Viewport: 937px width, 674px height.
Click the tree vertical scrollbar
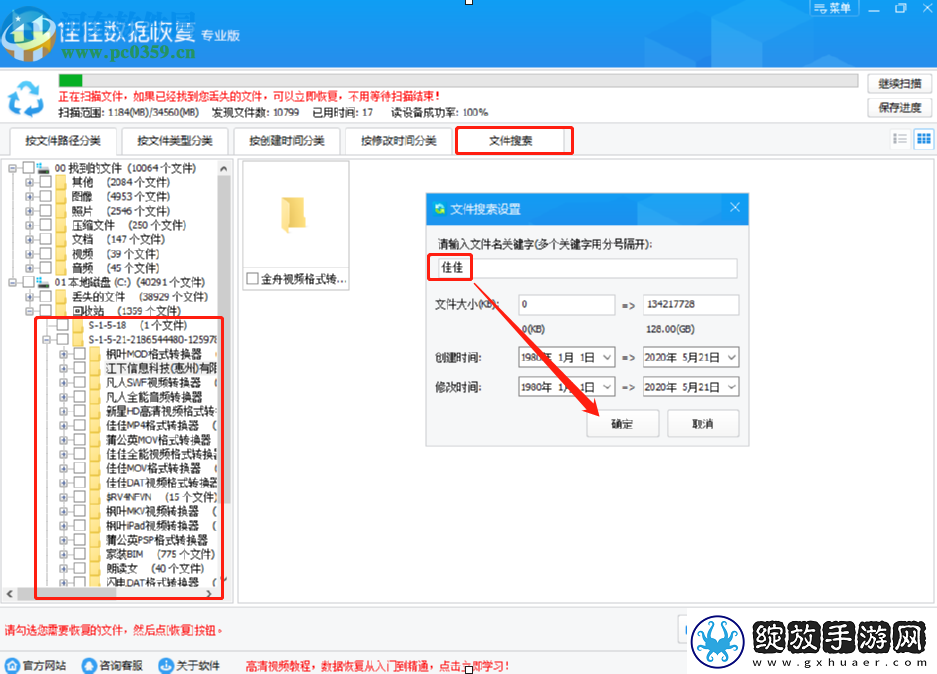223,339
